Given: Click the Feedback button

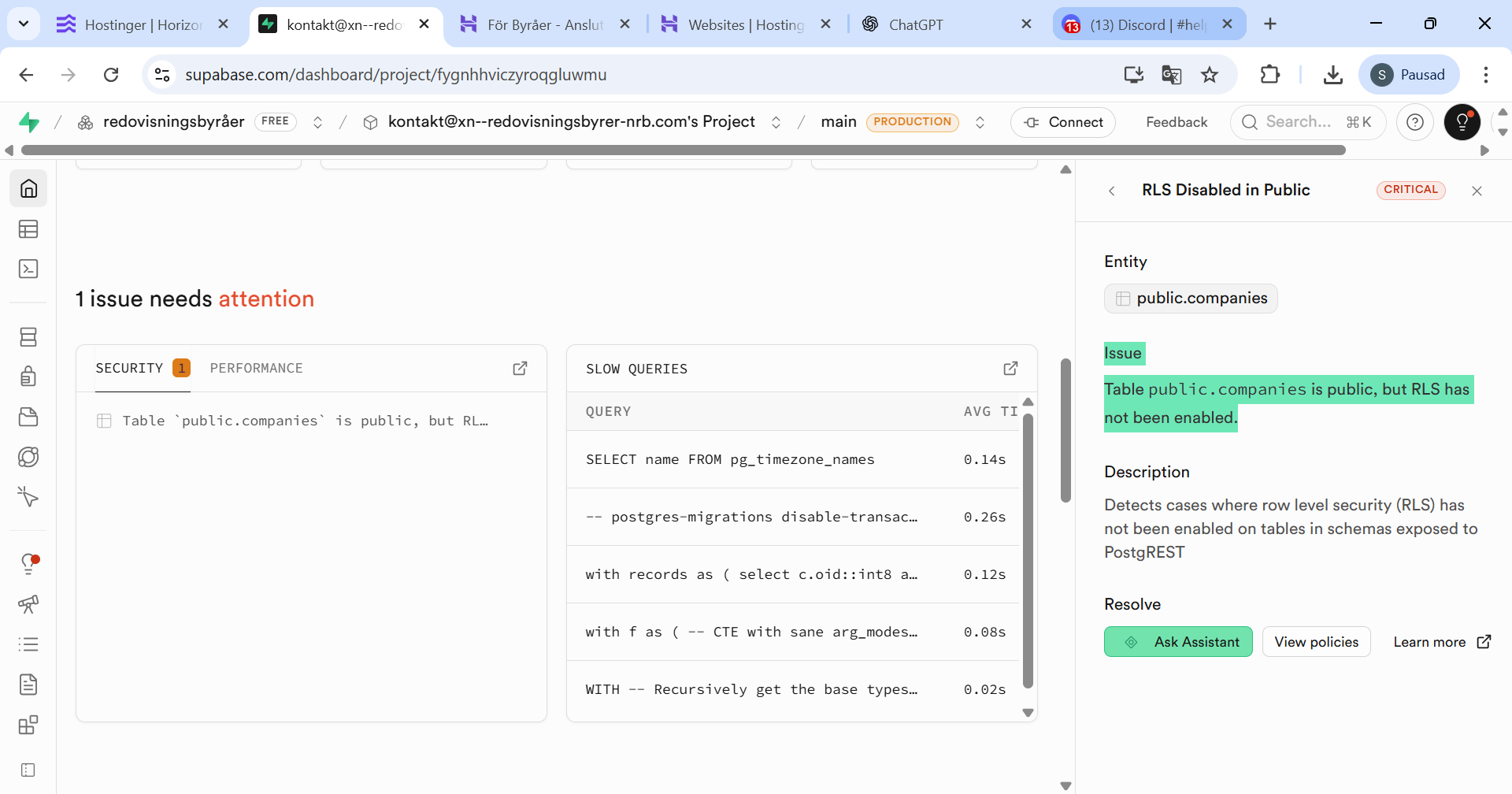Looking at the screenshot, I should click(x=1177, y=122).
